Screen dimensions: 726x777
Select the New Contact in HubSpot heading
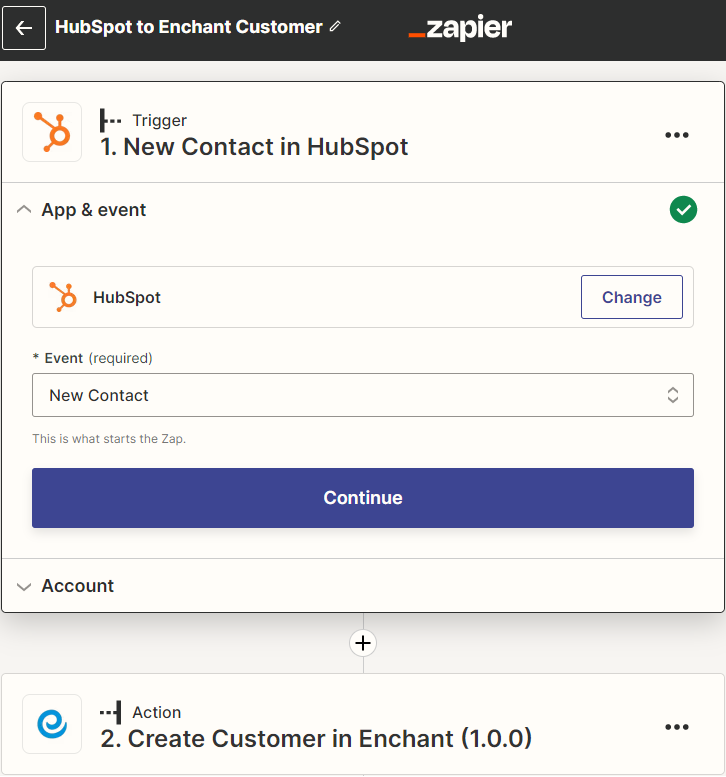(x=254, y=147)
